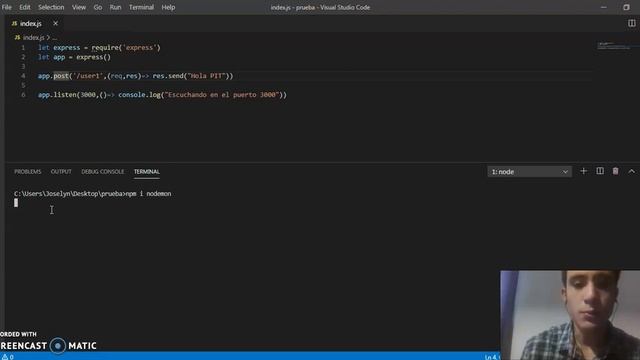Click '/user1' route string on line 4
This screenshot has width=640, height=360.
88,76
